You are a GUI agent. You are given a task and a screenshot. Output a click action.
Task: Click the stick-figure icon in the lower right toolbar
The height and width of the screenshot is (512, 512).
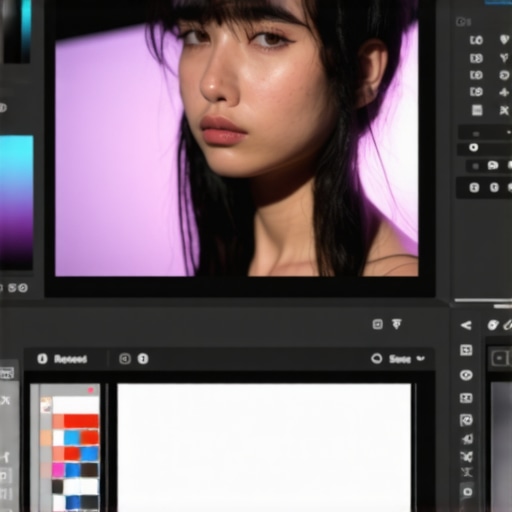467,472
